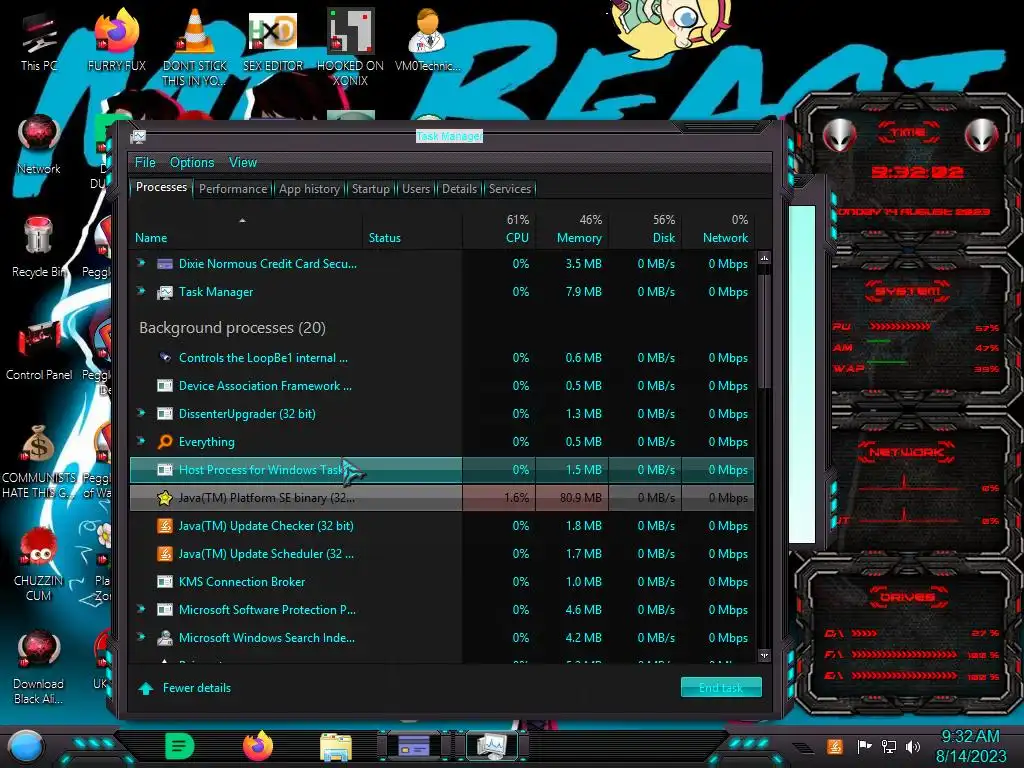Open the View menu
Image resolution: width=1024 pixels, height=768 pixels.
[x=243, y=163]
